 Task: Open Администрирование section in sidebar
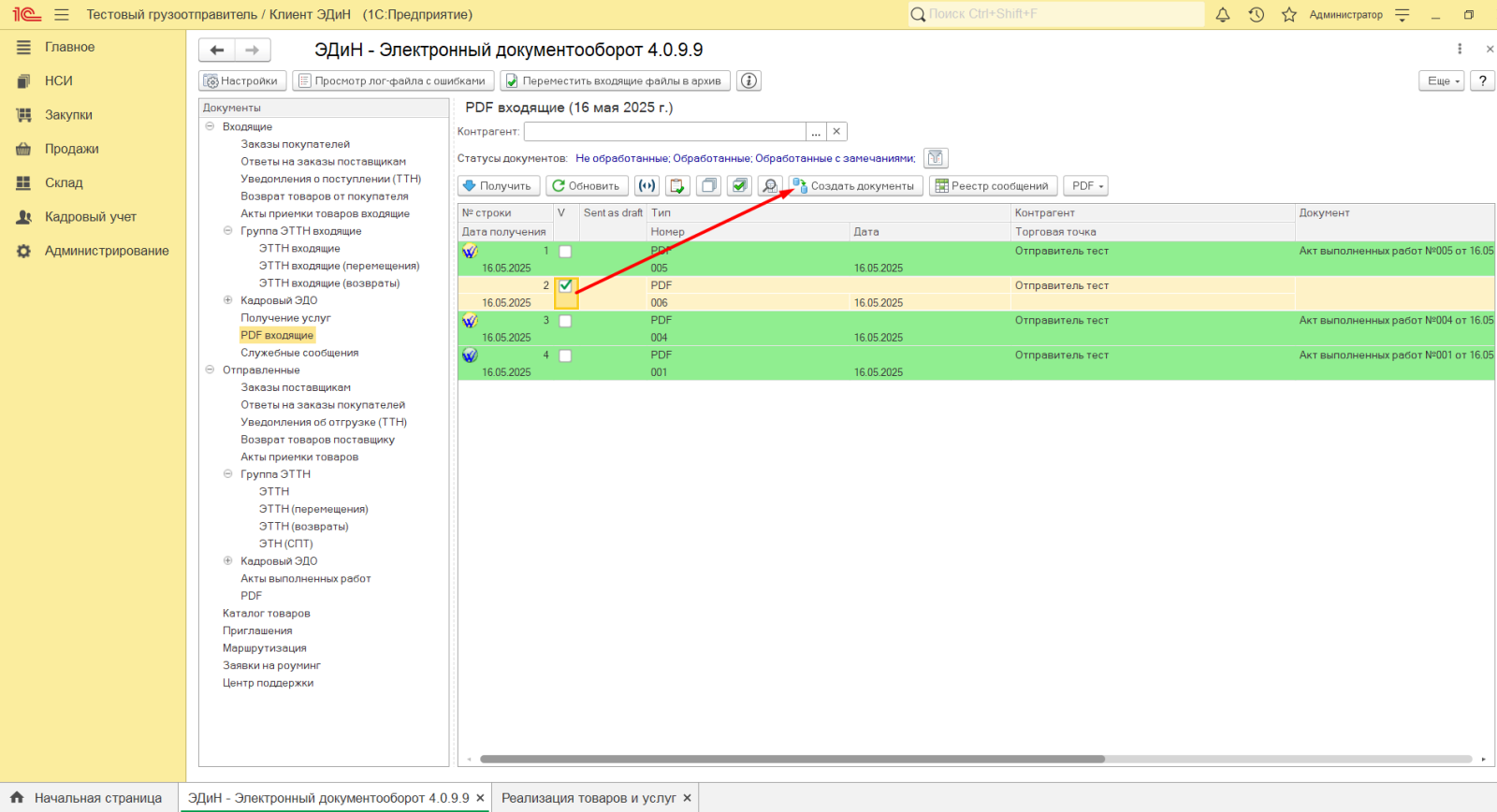107,251
